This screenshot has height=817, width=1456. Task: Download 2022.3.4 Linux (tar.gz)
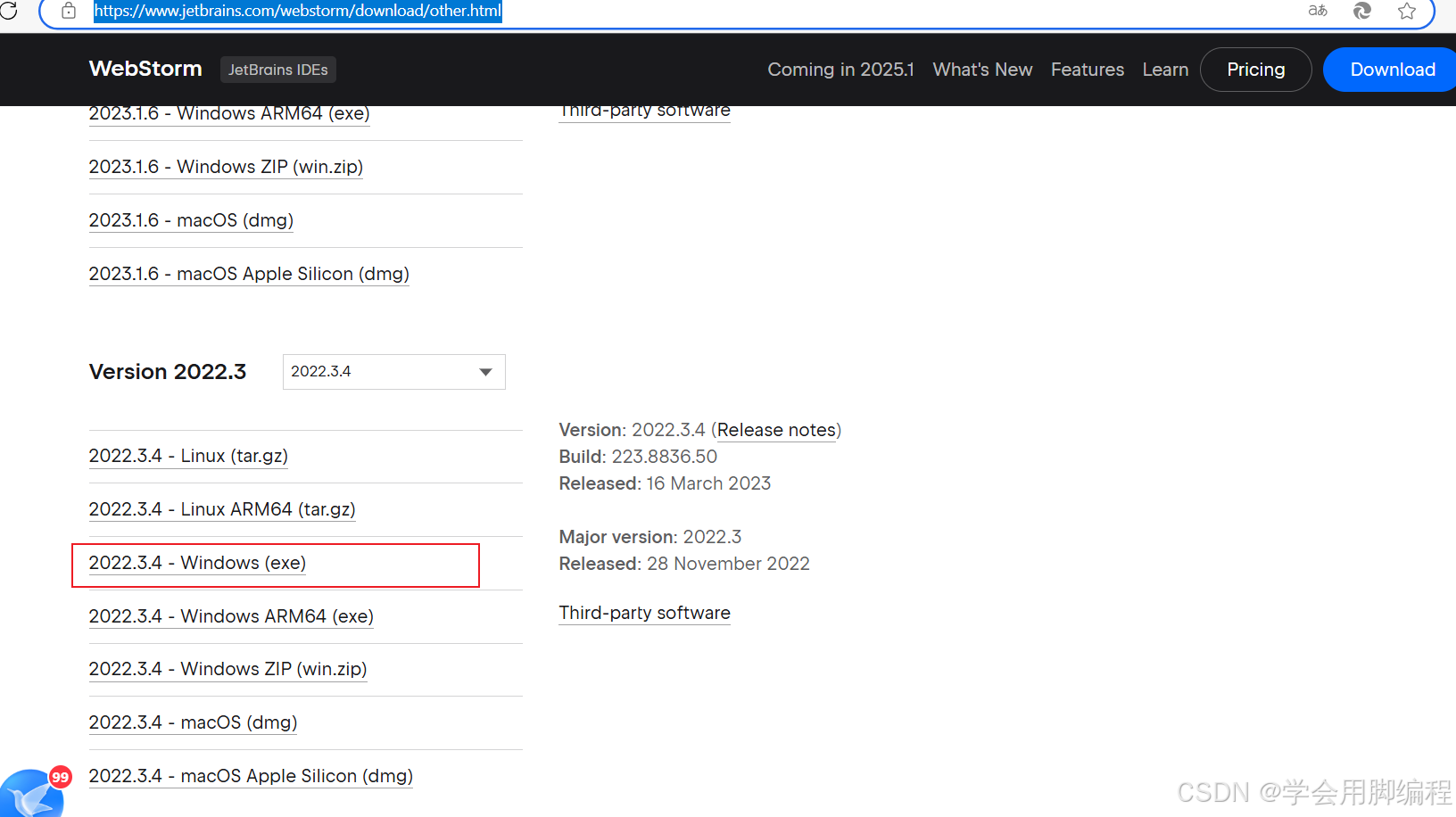coord(188,456)
